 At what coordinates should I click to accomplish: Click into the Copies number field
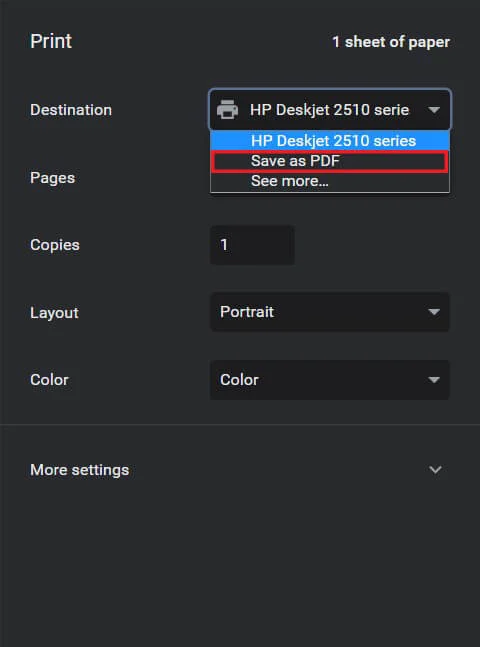252,245
